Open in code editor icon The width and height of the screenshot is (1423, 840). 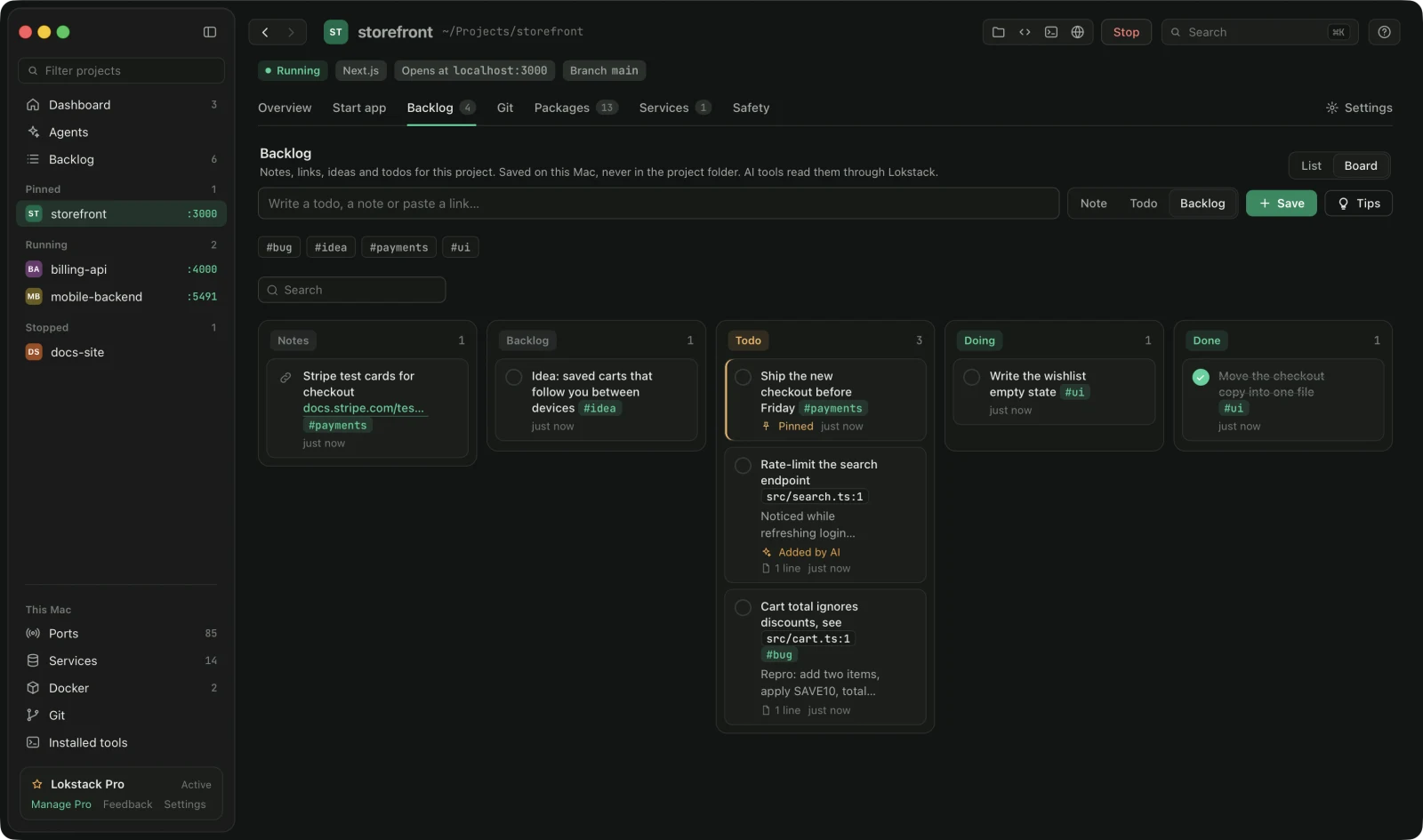[x=1025, y=32]
